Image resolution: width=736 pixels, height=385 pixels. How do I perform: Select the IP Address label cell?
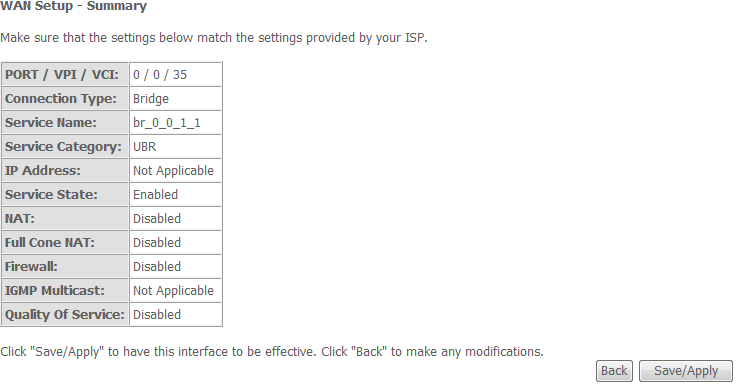click(x=65, y=170)
